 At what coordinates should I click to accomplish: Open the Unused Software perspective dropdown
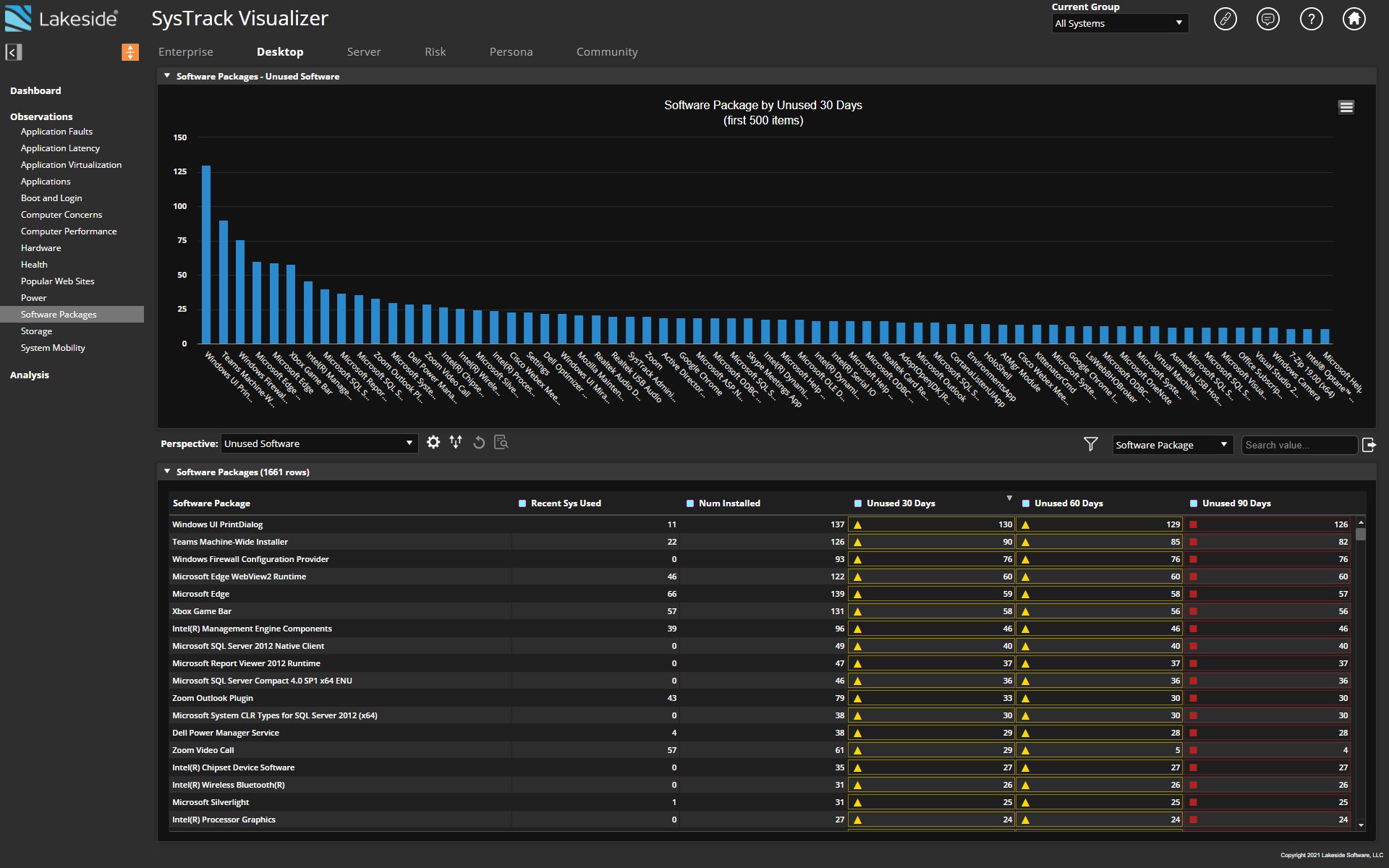click(x=319, y=443)
